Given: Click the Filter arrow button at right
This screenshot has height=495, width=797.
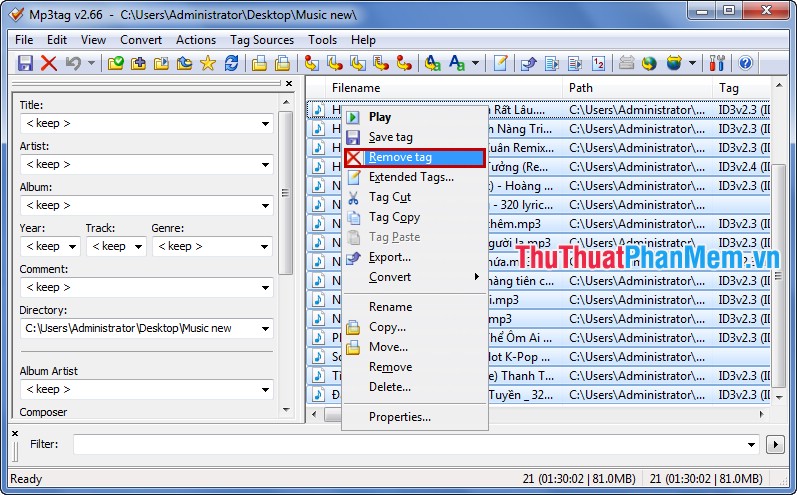Looking at the screenshot, I should (x=775, y=445).
